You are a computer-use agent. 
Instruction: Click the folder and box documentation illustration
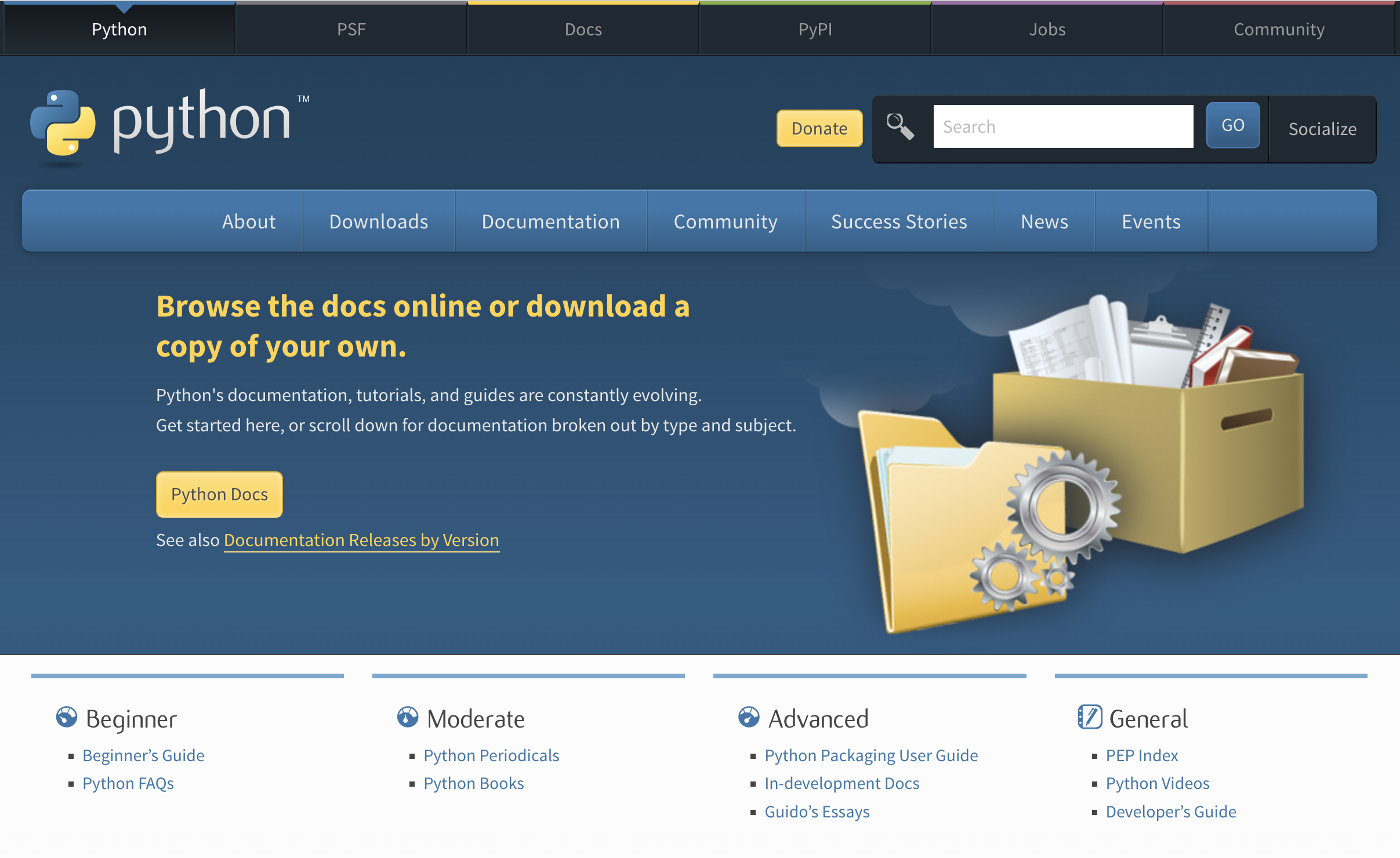point(1080,464)
